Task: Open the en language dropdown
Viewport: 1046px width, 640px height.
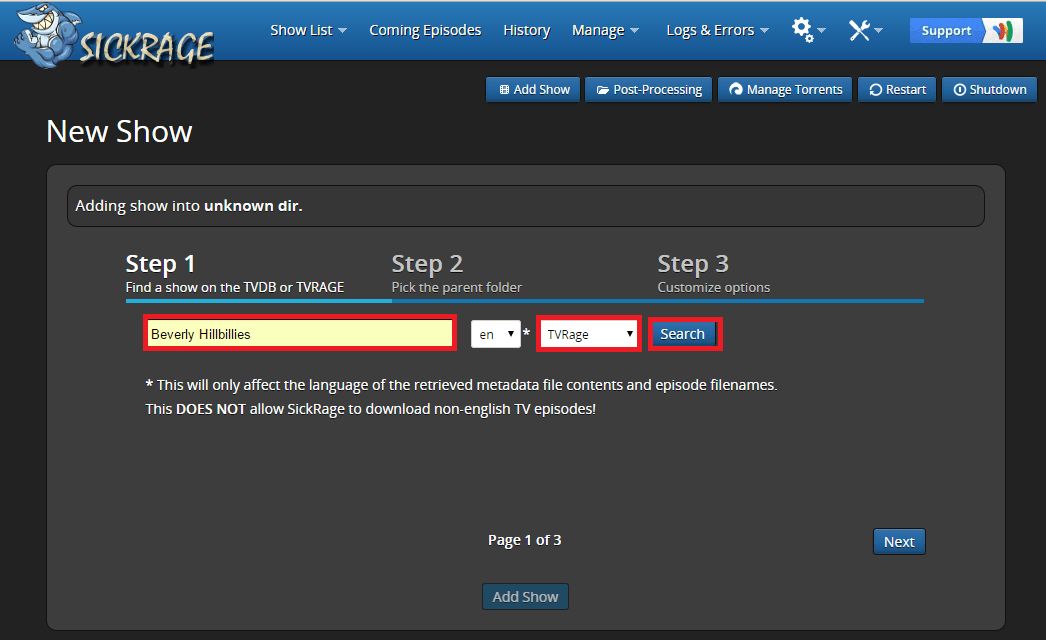Action: click(496, 334)
